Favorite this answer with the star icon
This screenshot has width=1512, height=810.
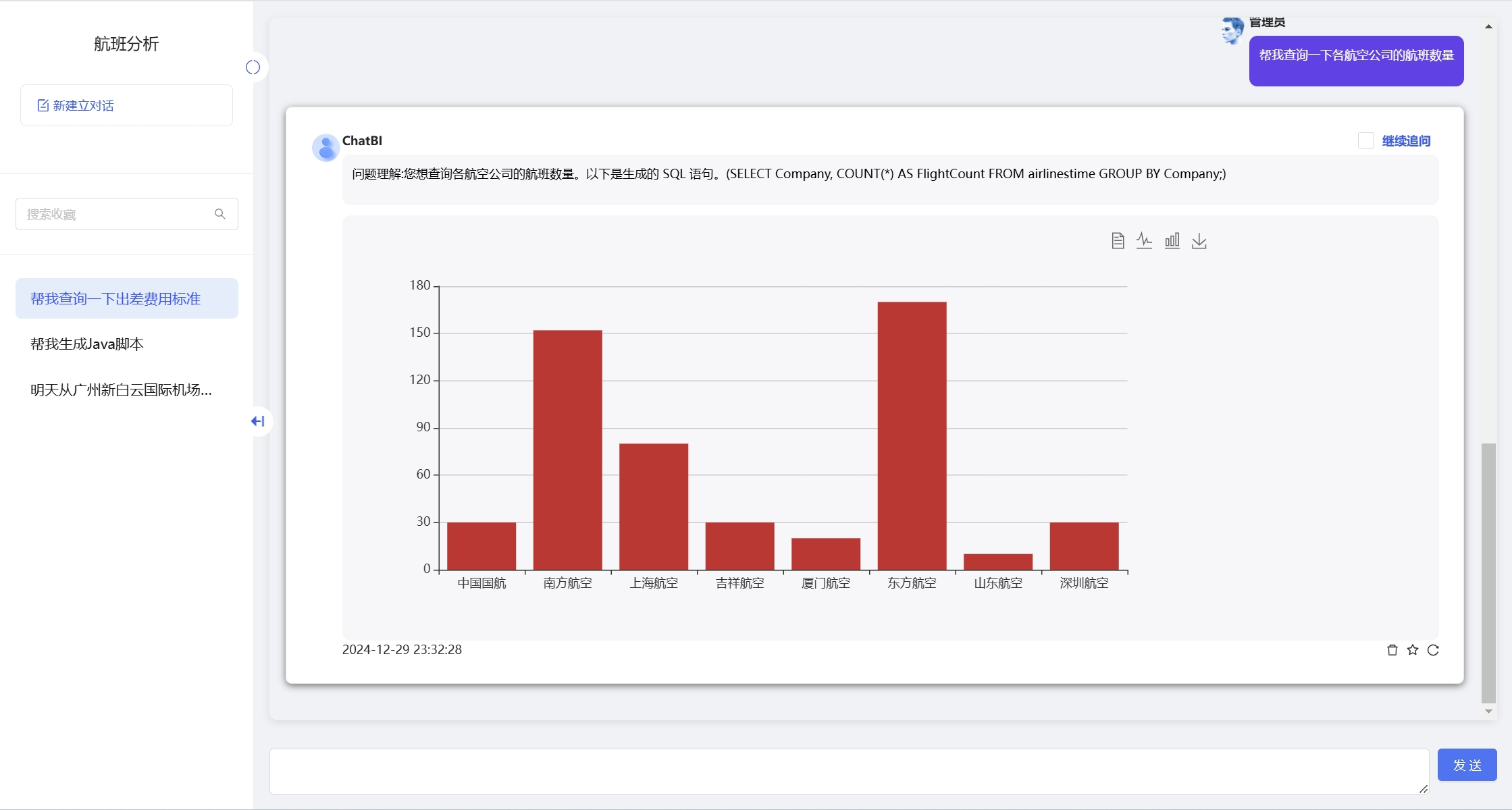coord(1413,650)
